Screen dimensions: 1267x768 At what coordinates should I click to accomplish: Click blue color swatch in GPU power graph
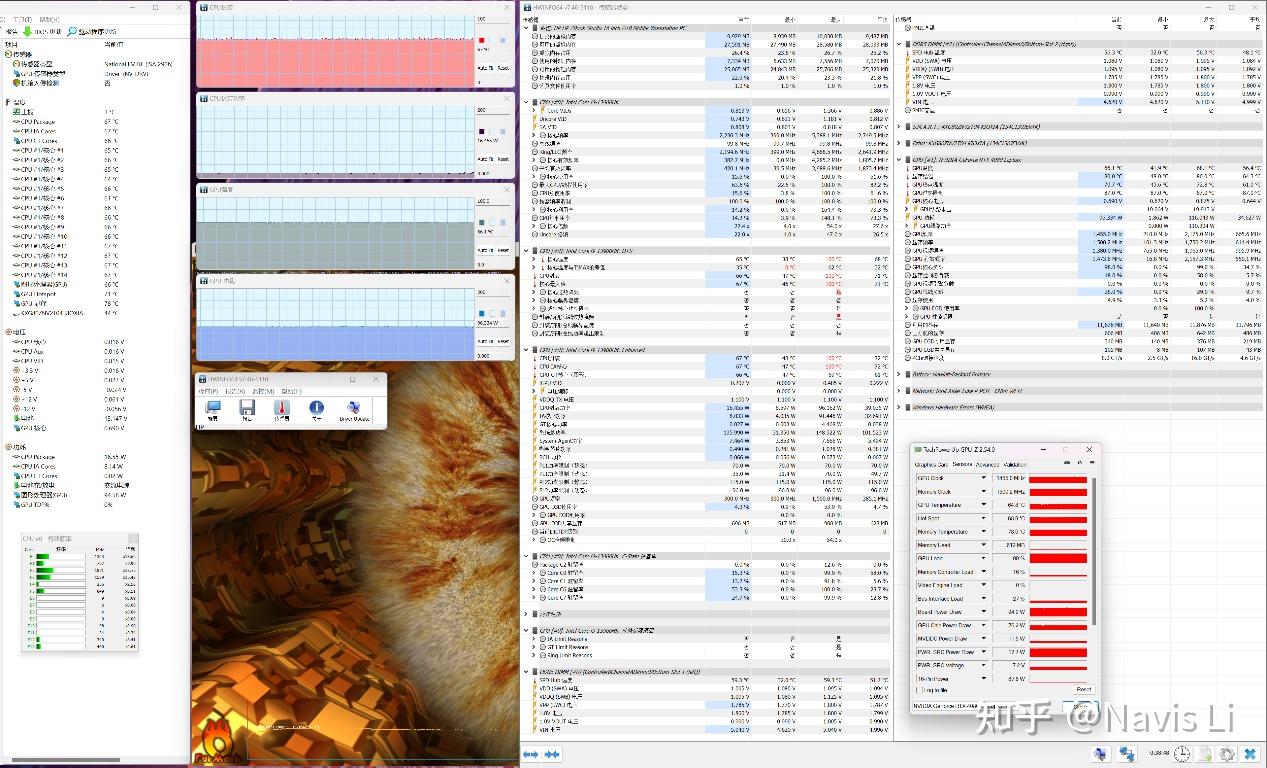tap(482, 314)
